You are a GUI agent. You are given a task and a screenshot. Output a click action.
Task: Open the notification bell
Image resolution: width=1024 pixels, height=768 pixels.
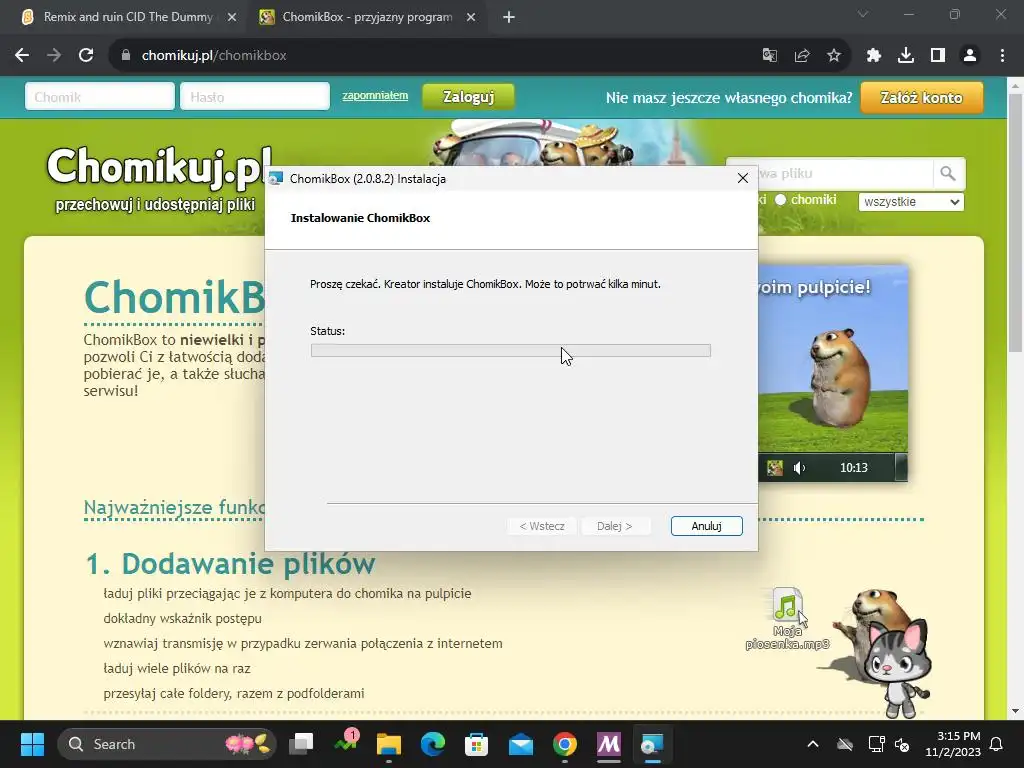pos(997,744)
